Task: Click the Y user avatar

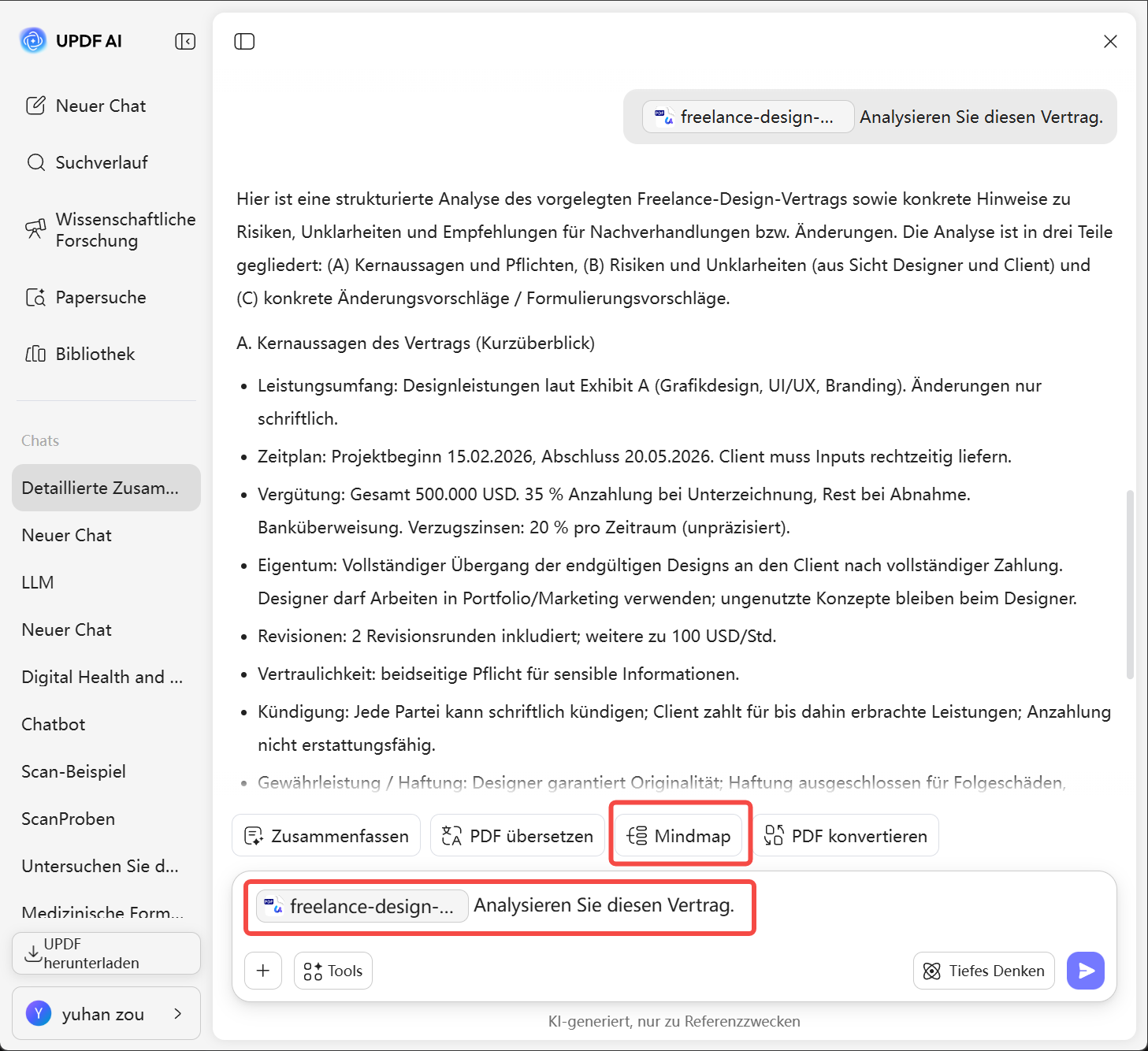Action: (x=39, y=1013)
